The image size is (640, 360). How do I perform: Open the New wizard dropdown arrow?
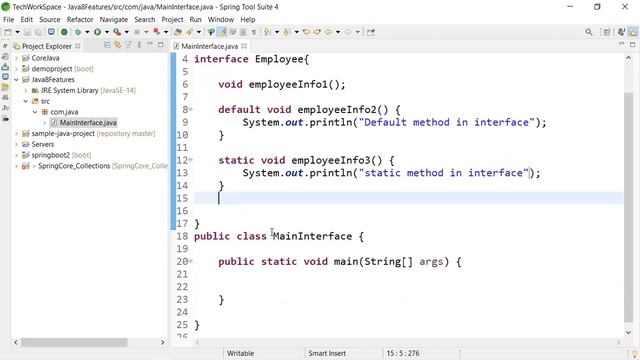click(x=17, y=32)
